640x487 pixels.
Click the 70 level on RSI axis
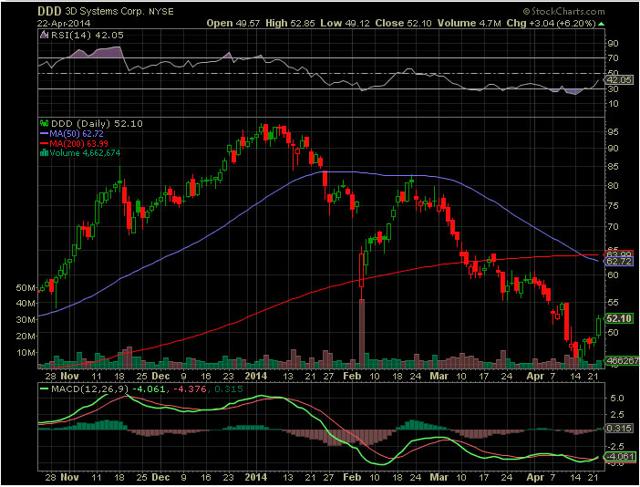click(x=613, y=58)
